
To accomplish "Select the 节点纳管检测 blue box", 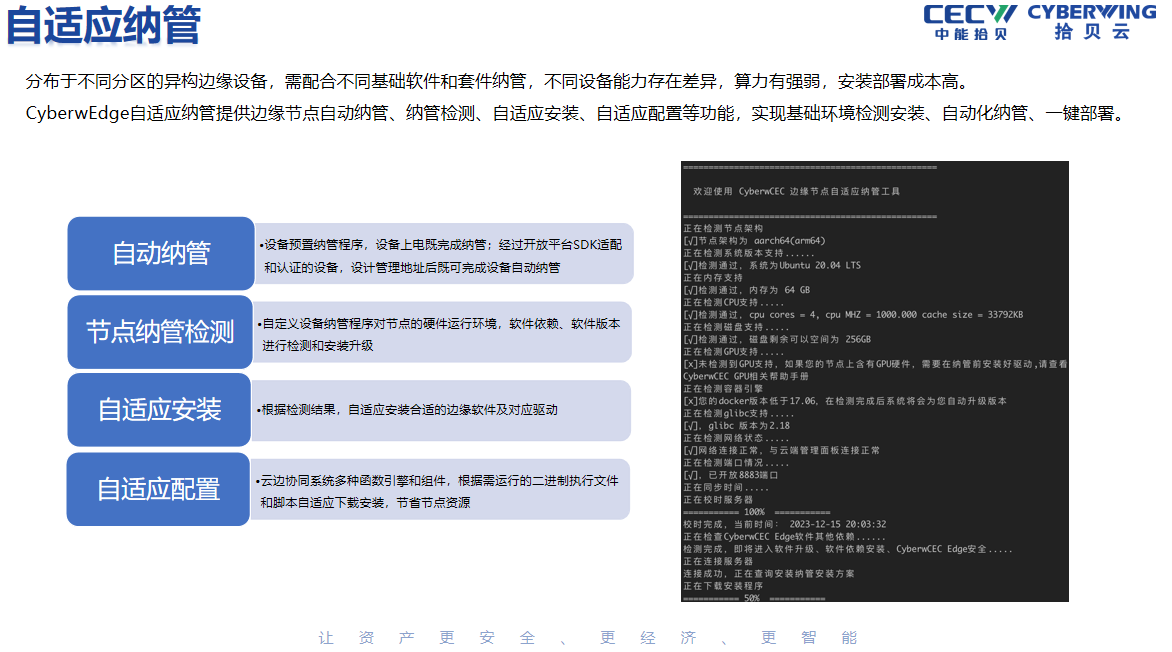I will 160,332.
